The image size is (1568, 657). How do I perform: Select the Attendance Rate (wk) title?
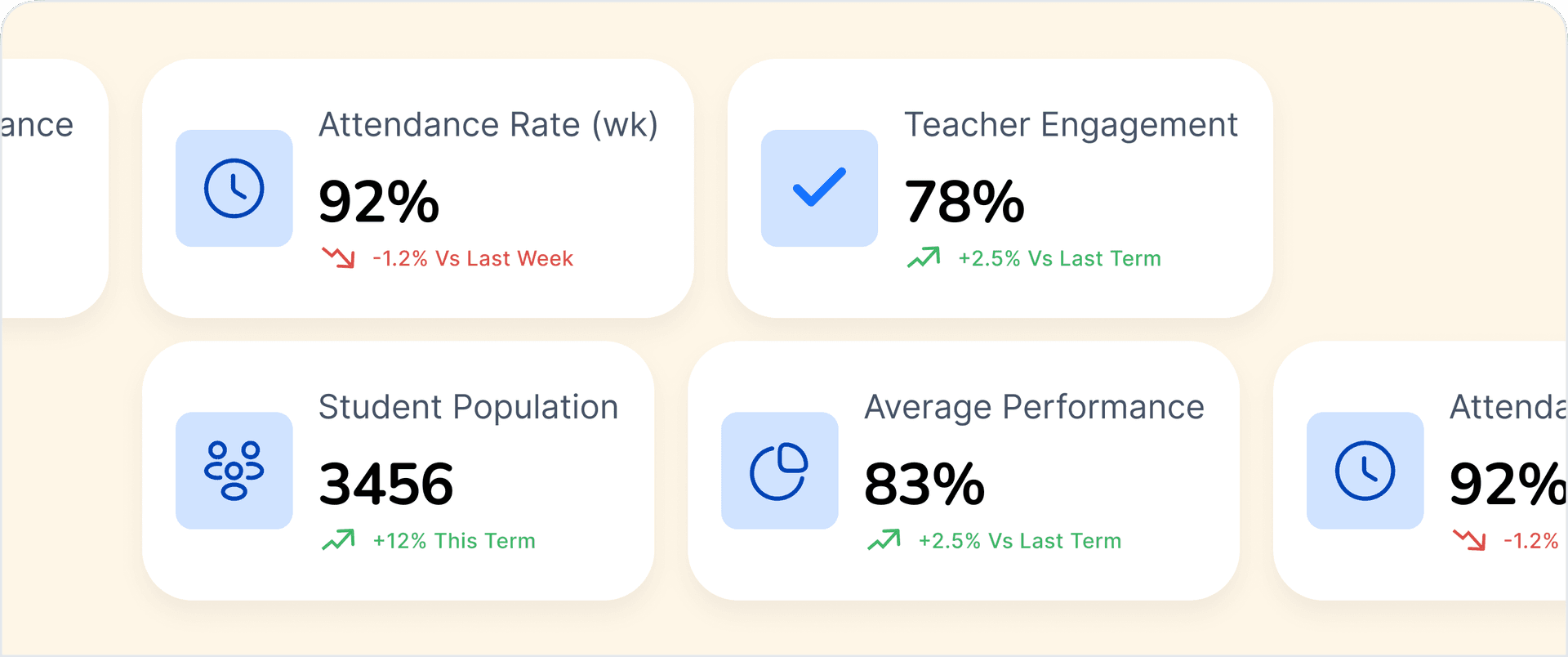point(488,125)
